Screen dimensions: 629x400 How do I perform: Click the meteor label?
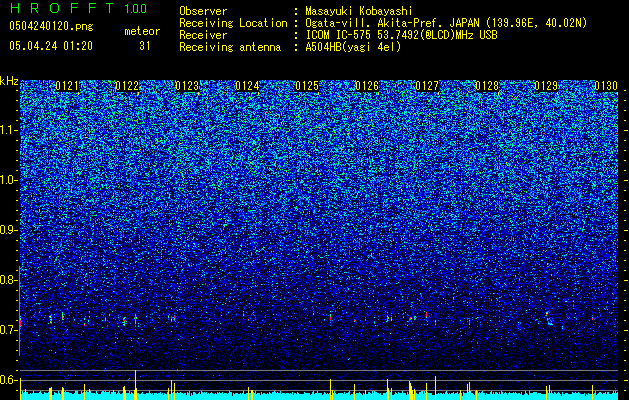coord(142,31)
